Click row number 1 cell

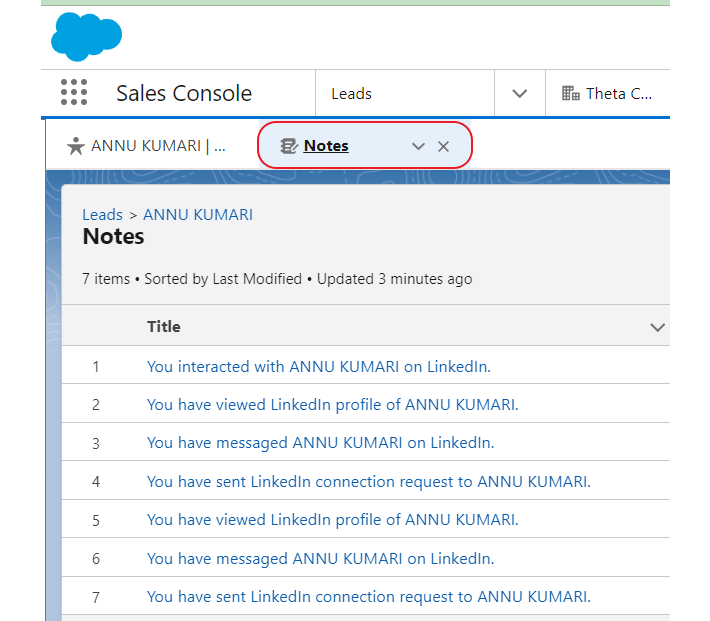(96, 366)
